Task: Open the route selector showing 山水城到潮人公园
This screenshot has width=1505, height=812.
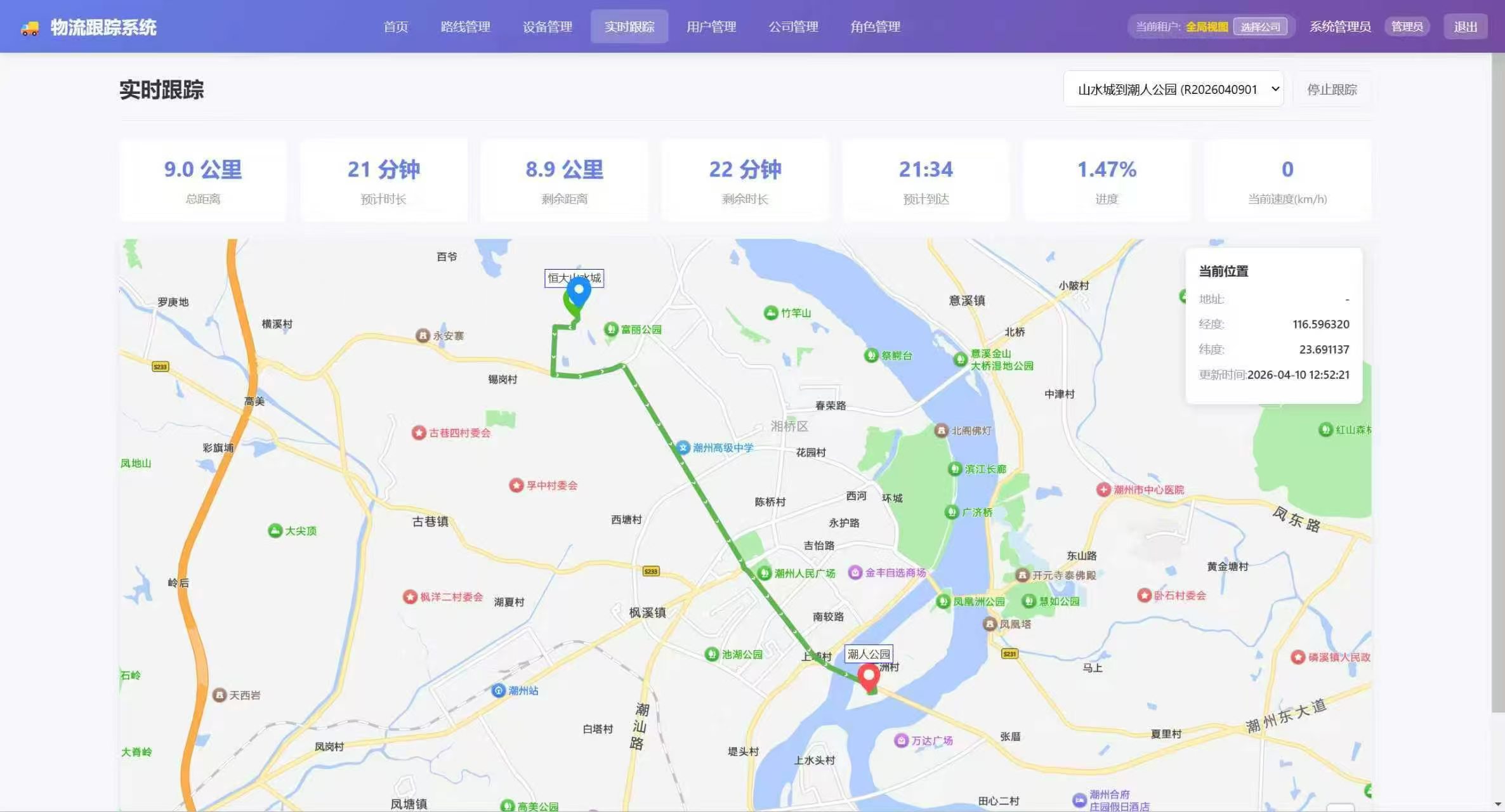Action: point(1173,89)
